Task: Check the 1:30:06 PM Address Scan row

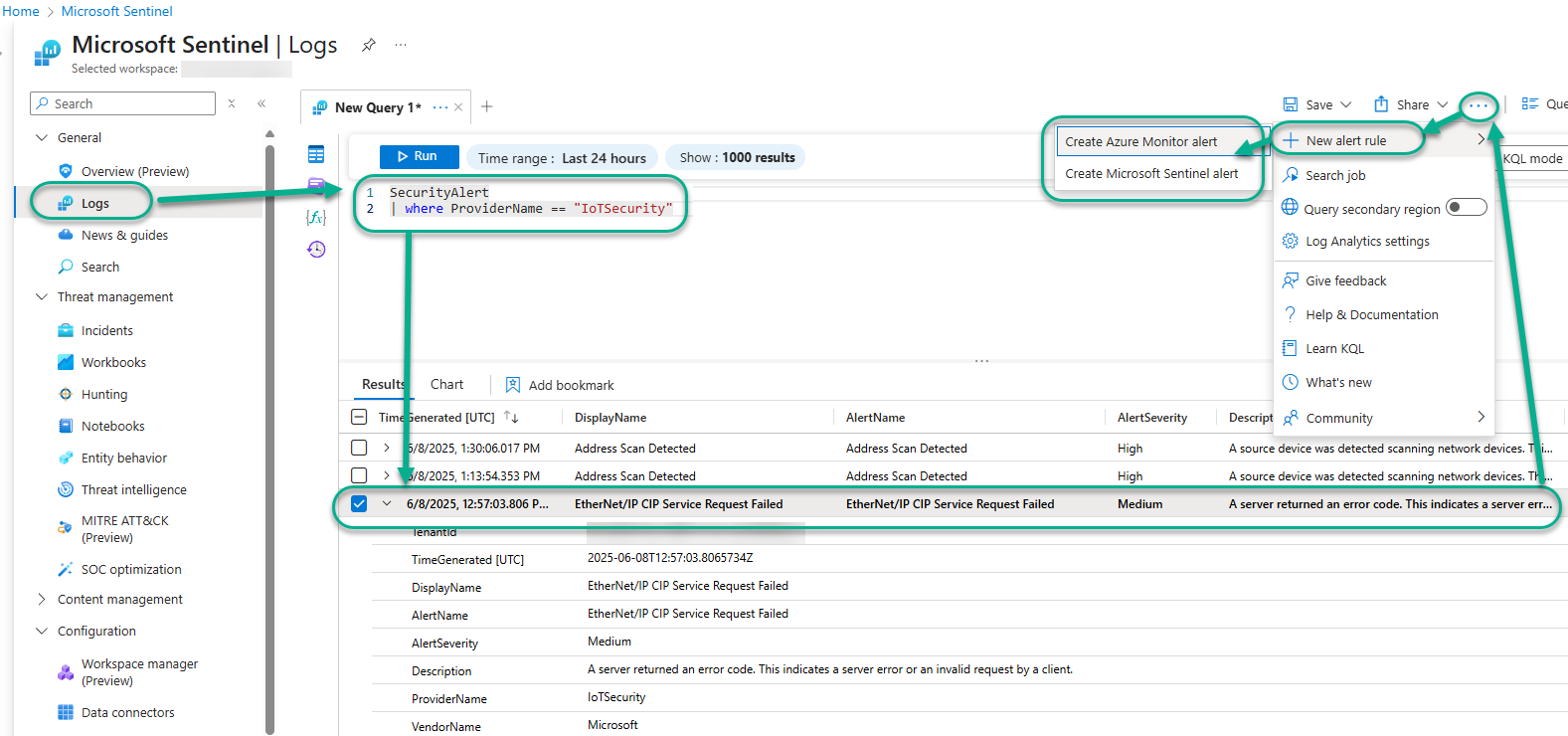Action: 359,449
